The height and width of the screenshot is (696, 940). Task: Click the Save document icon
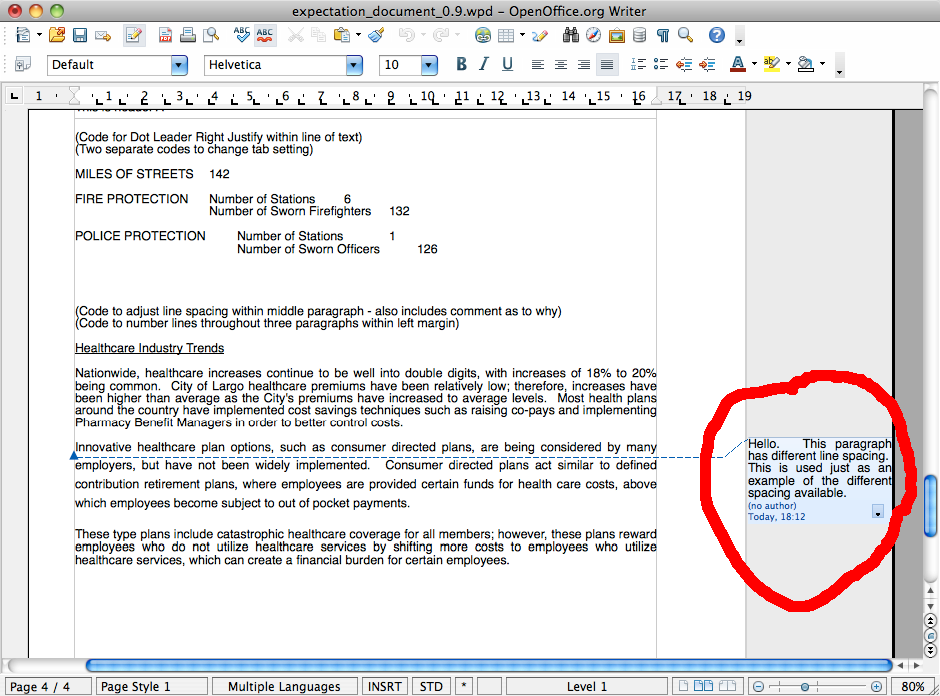tap(80, 36)
